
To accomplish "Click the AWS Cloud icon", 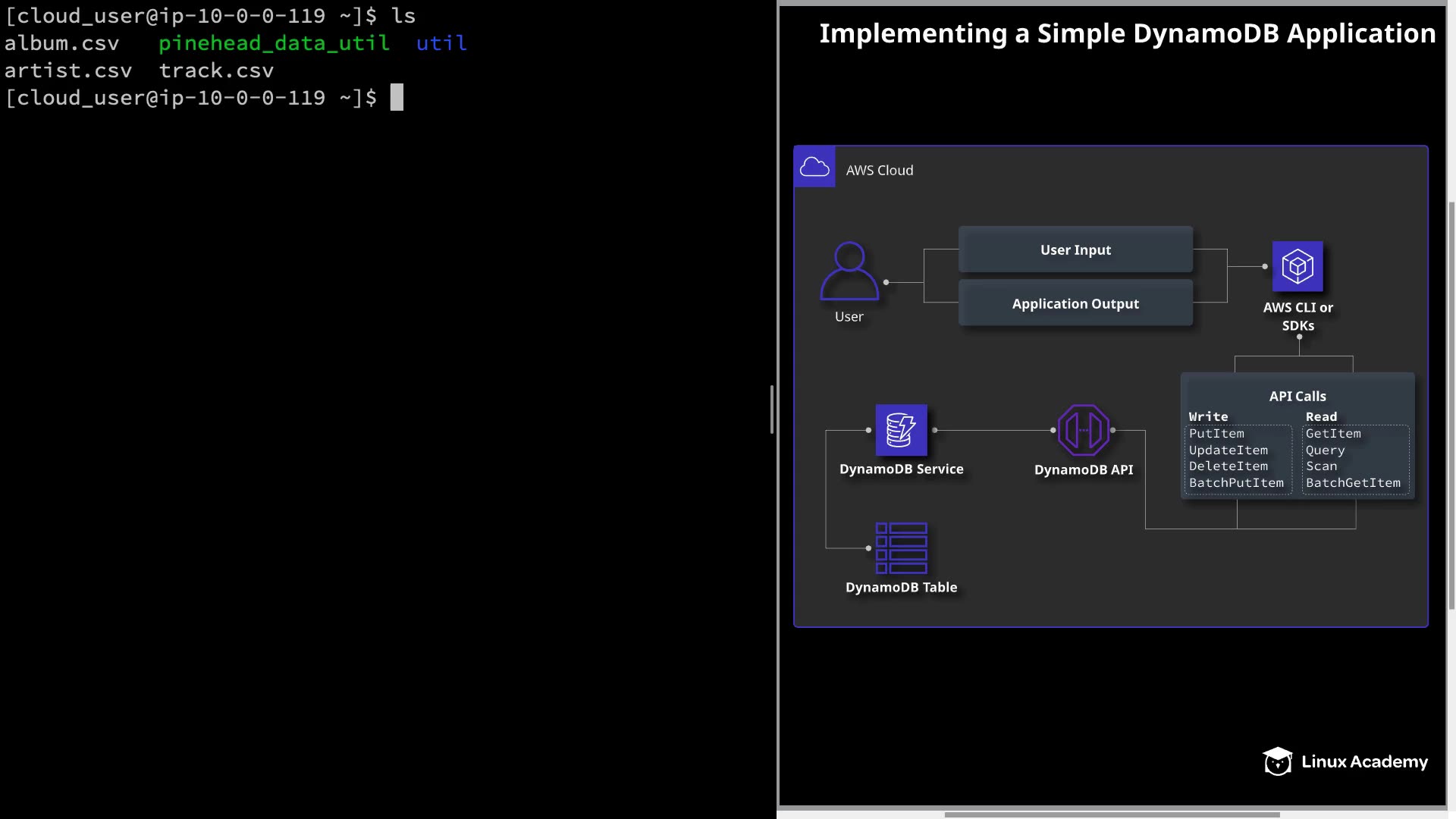I will coord(814,167).
